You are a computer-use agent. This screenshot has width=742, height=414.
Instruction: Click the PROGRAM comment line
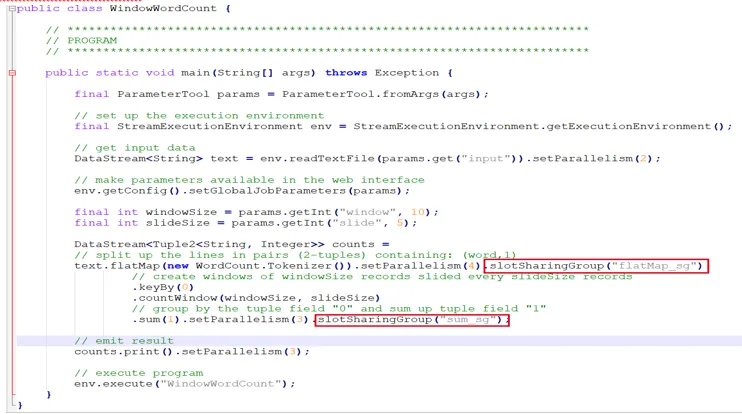(81, 40)
